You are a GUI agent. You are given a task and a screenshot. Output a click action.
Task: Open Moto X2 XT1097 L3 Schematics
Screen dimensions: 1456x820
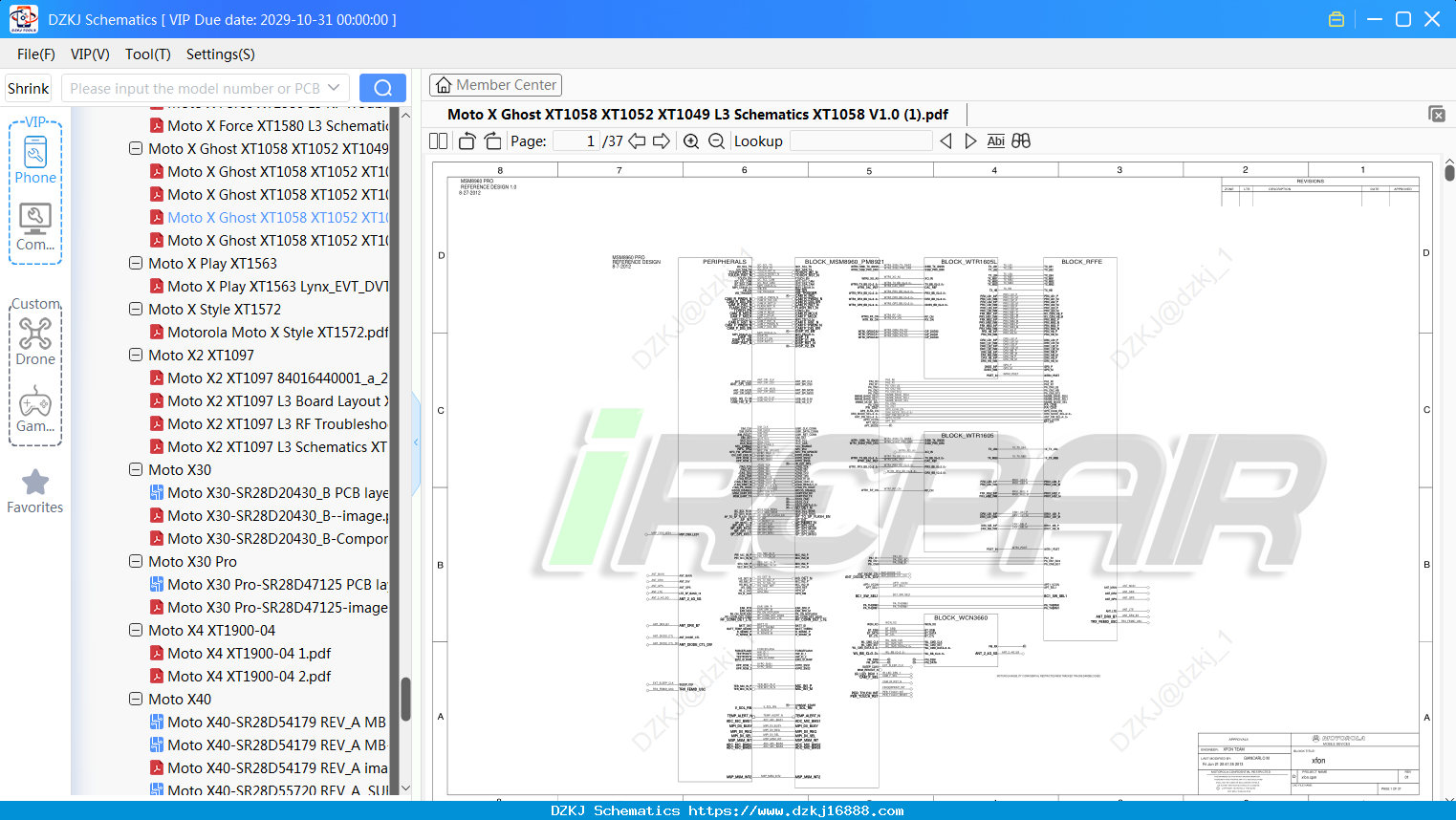point(270,447)
